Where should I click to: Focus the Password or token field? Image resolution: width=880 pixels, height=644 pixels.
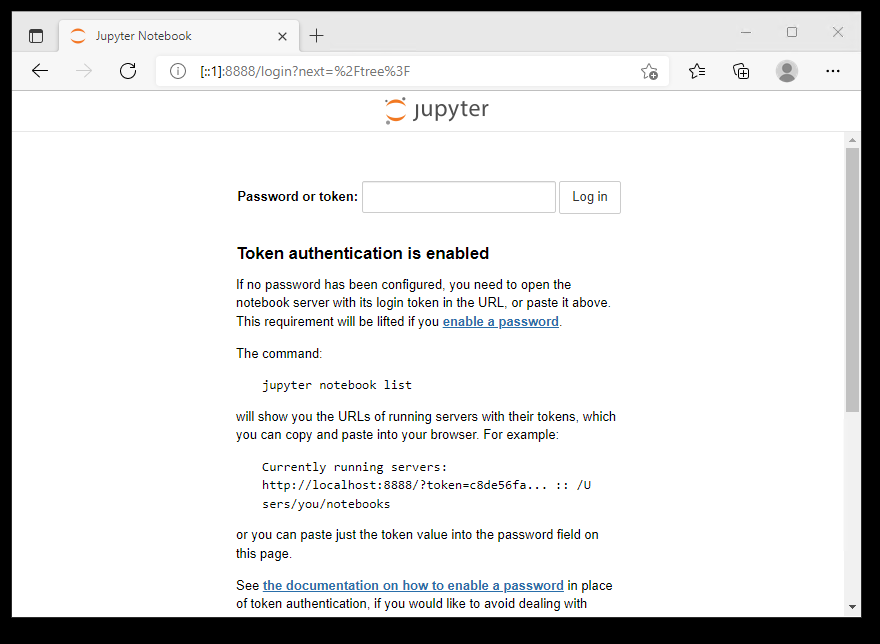pyautogui.click(x=458, y=197)
